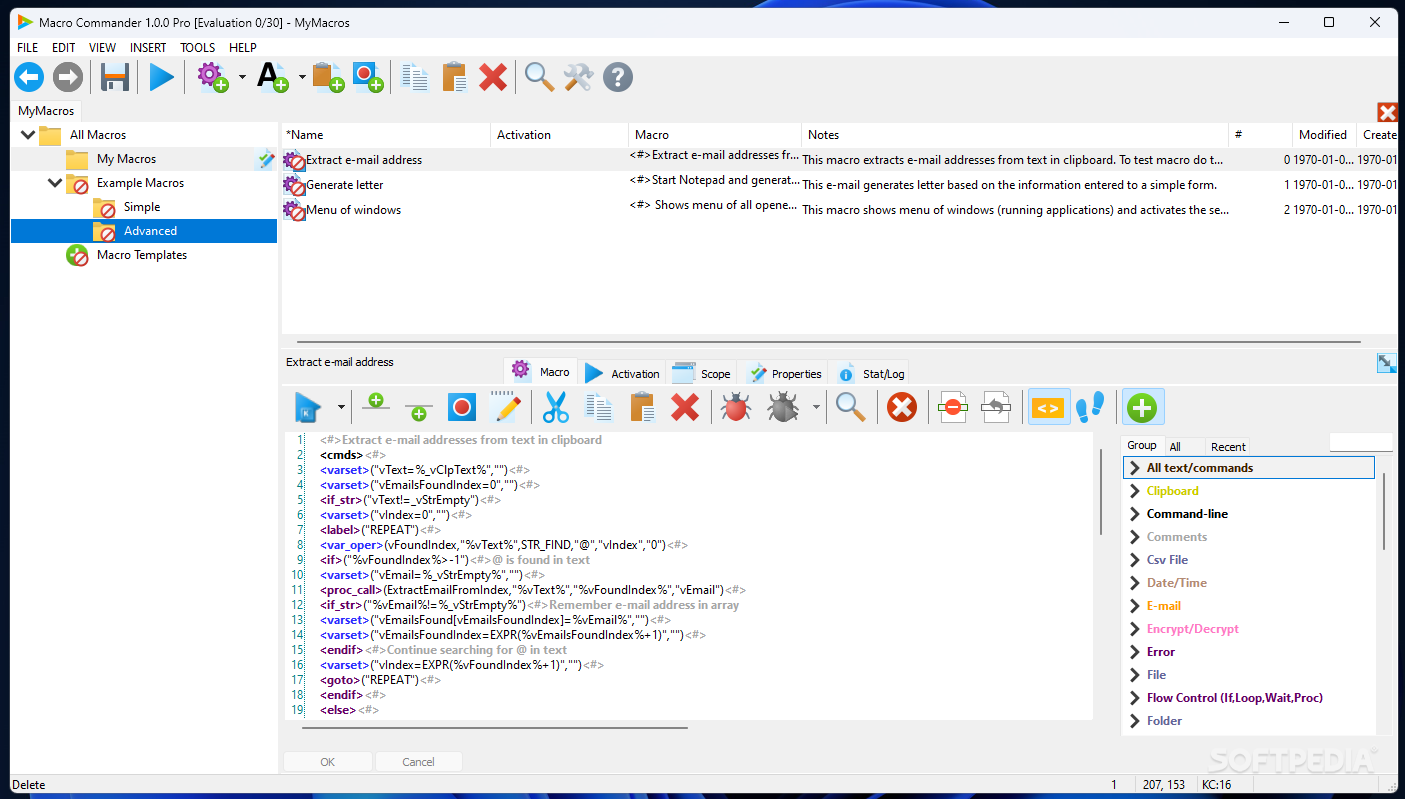This screenshot has width=1405, height=799.
Task: Sort by the Modified column header
Action: click(x=1322, y=135)
